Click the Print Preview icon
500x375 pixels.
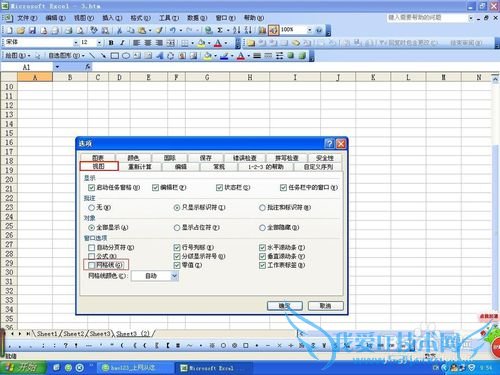[80, 30]
